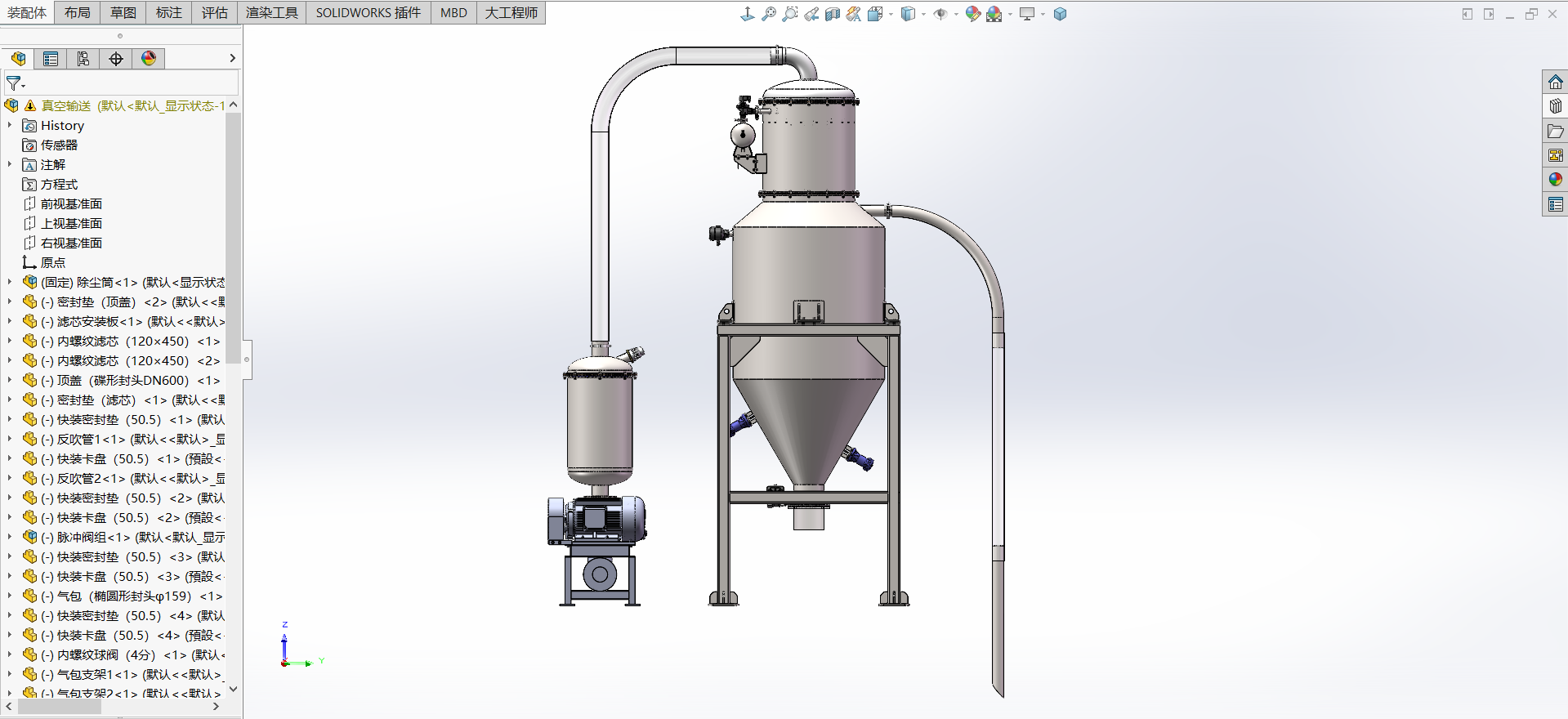Open the SOLIDWORKS 插件 tab
Viewport: 1568px width, 719px height.
[369, 12]
